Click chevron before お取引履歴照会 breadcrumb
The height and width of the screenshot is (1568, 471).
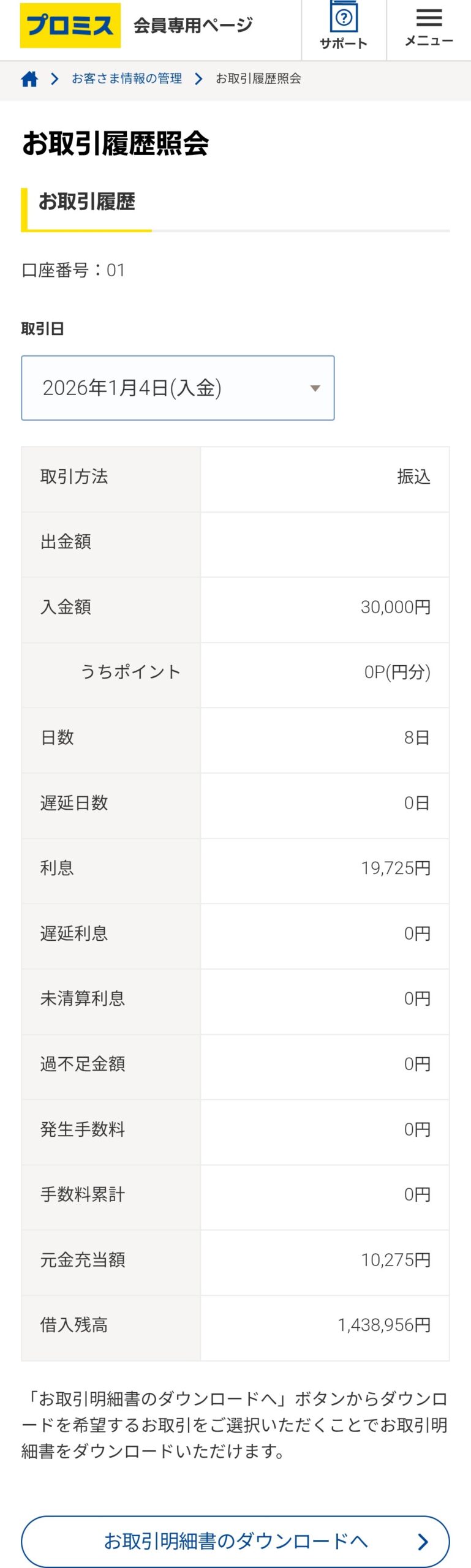click(198, 79)
